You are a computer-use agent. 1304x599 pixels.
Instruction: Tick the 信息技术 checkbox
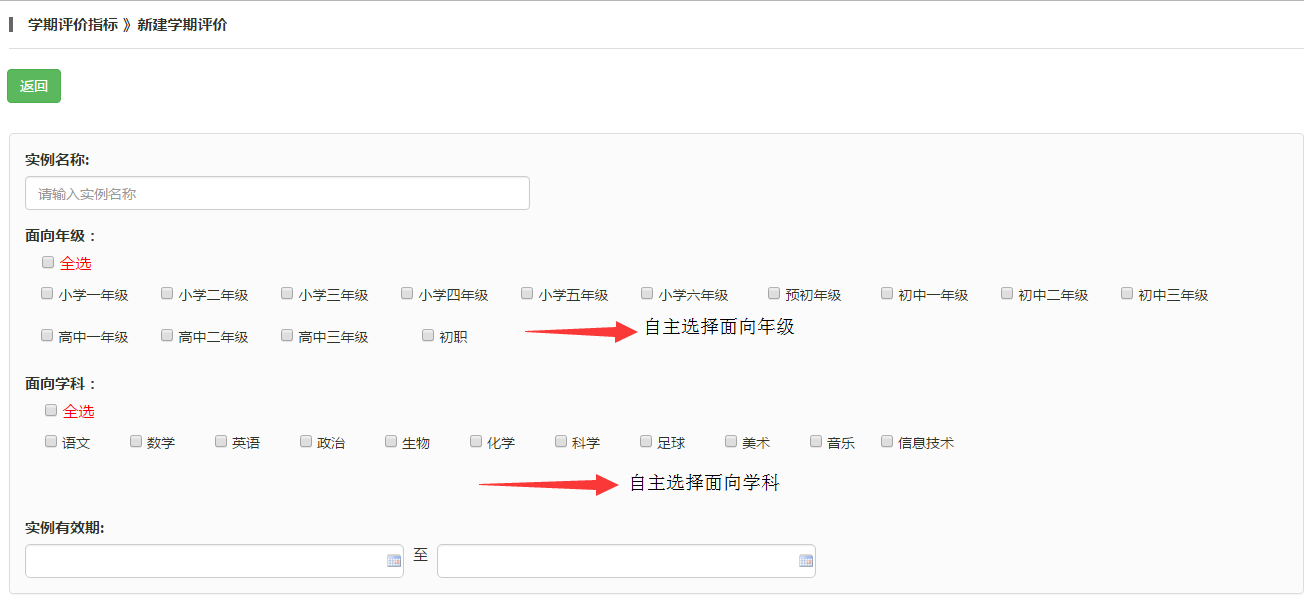887,441
